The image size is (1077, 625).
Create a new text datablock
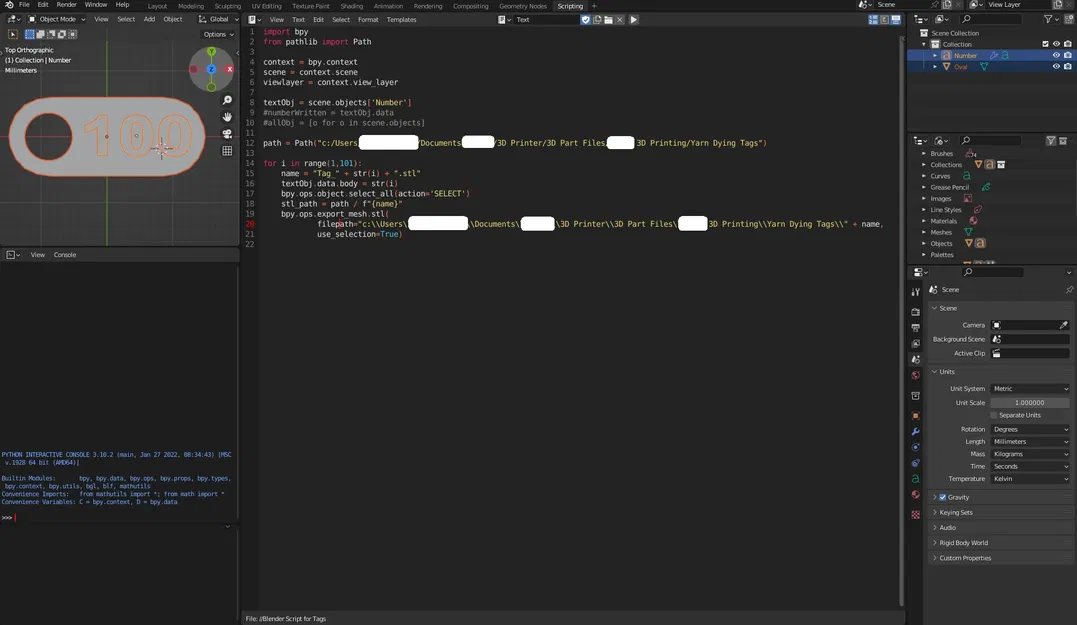tap(597, 19)
